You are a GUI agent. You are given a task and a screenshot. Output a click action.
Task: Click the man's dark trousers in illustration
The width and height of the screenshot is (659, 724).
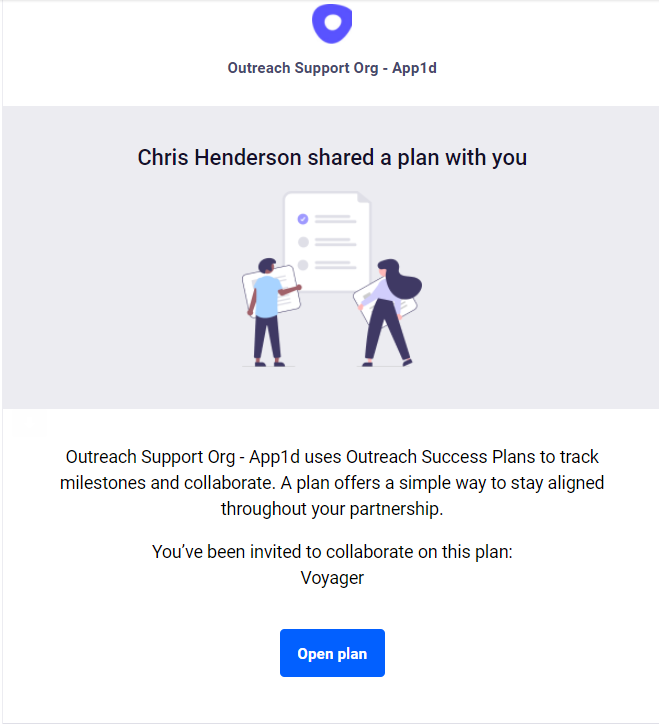point(267,338)
